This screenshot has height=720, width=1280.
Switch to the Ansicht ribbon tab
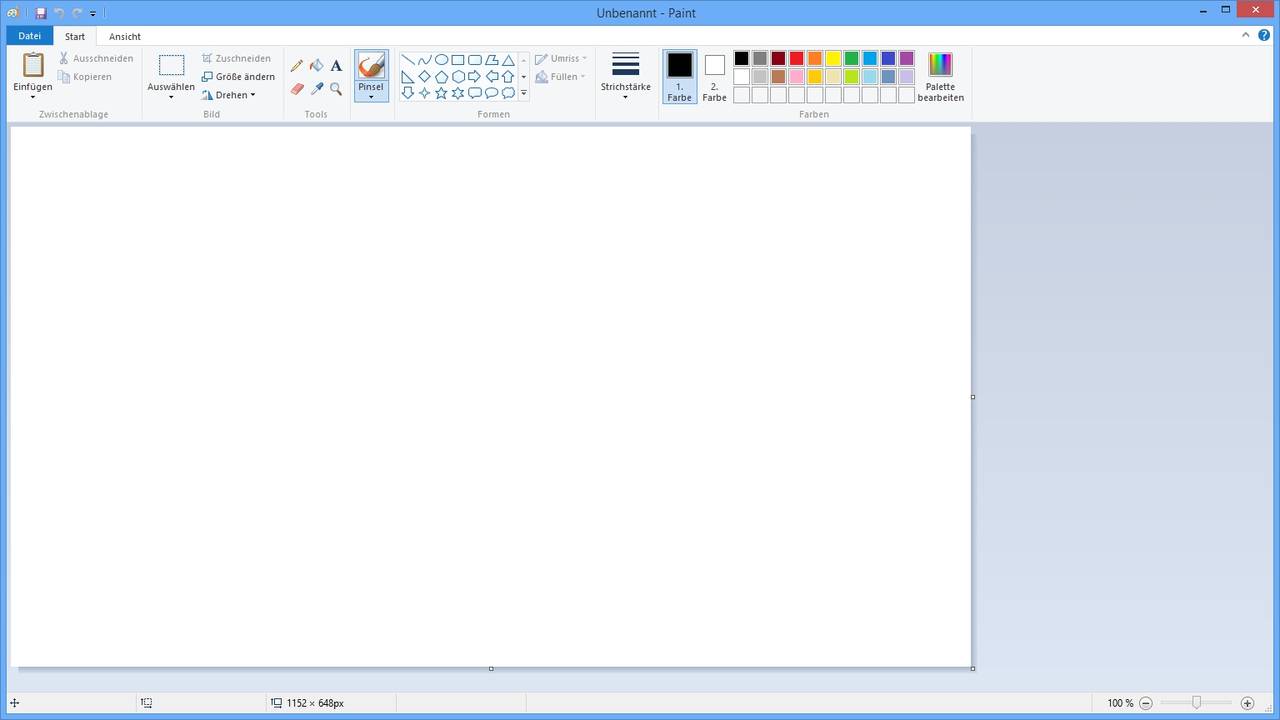pos(125,36)
